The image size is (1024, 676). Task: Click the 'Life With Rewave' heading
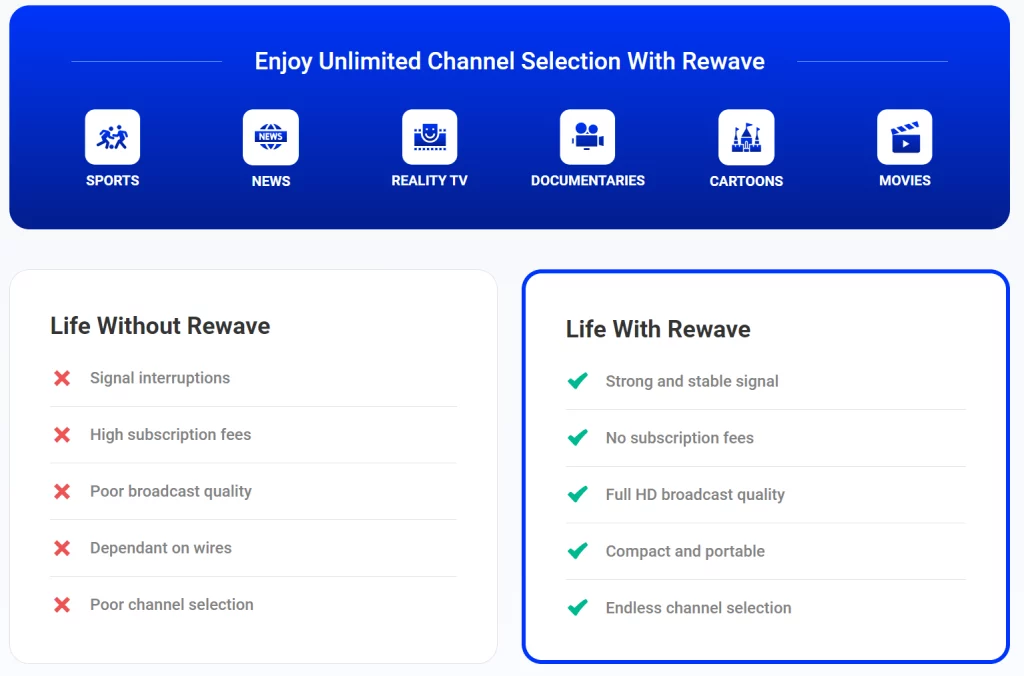point(658,329)
